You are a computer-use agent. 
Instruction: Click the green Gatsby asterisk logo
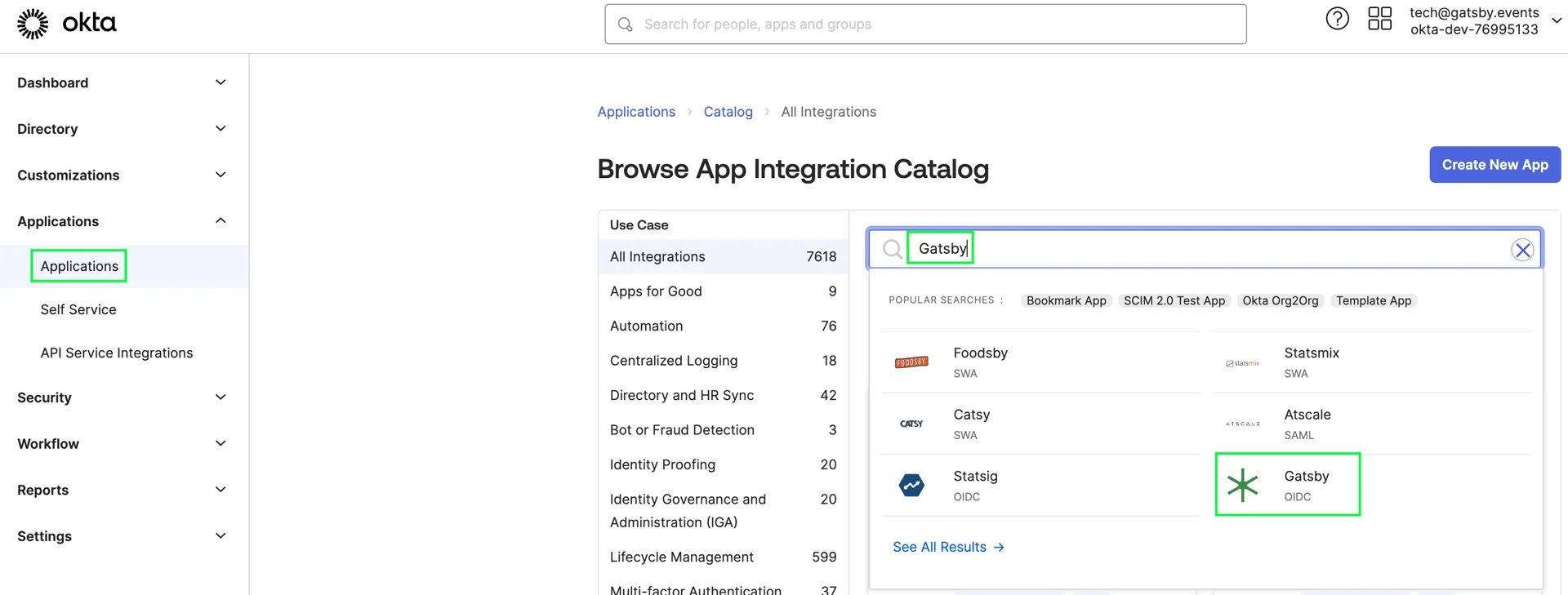click(x=1242, y=485)
